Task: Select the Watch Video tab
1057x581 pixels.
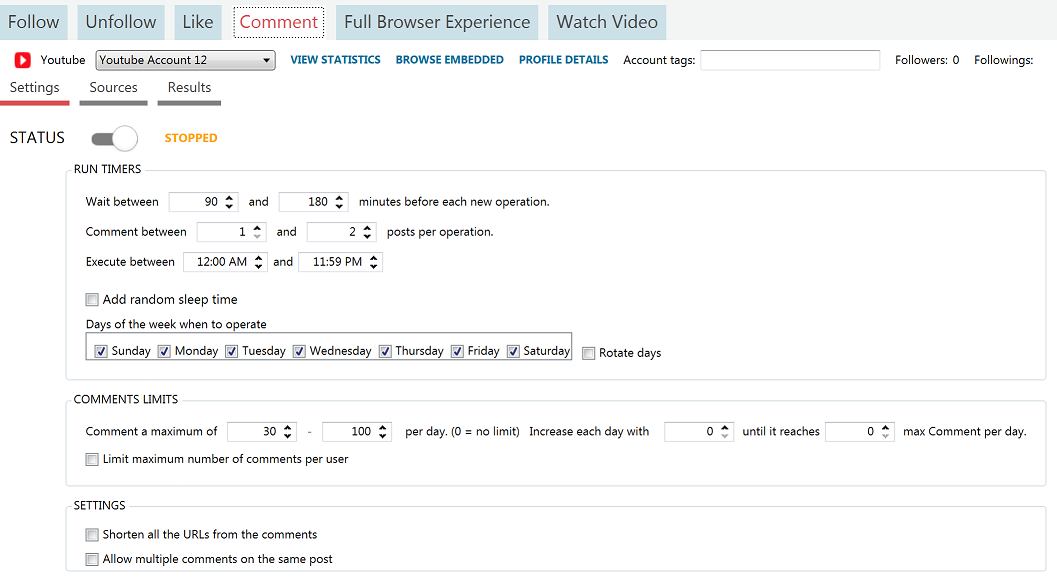Action: pos(607,22)
